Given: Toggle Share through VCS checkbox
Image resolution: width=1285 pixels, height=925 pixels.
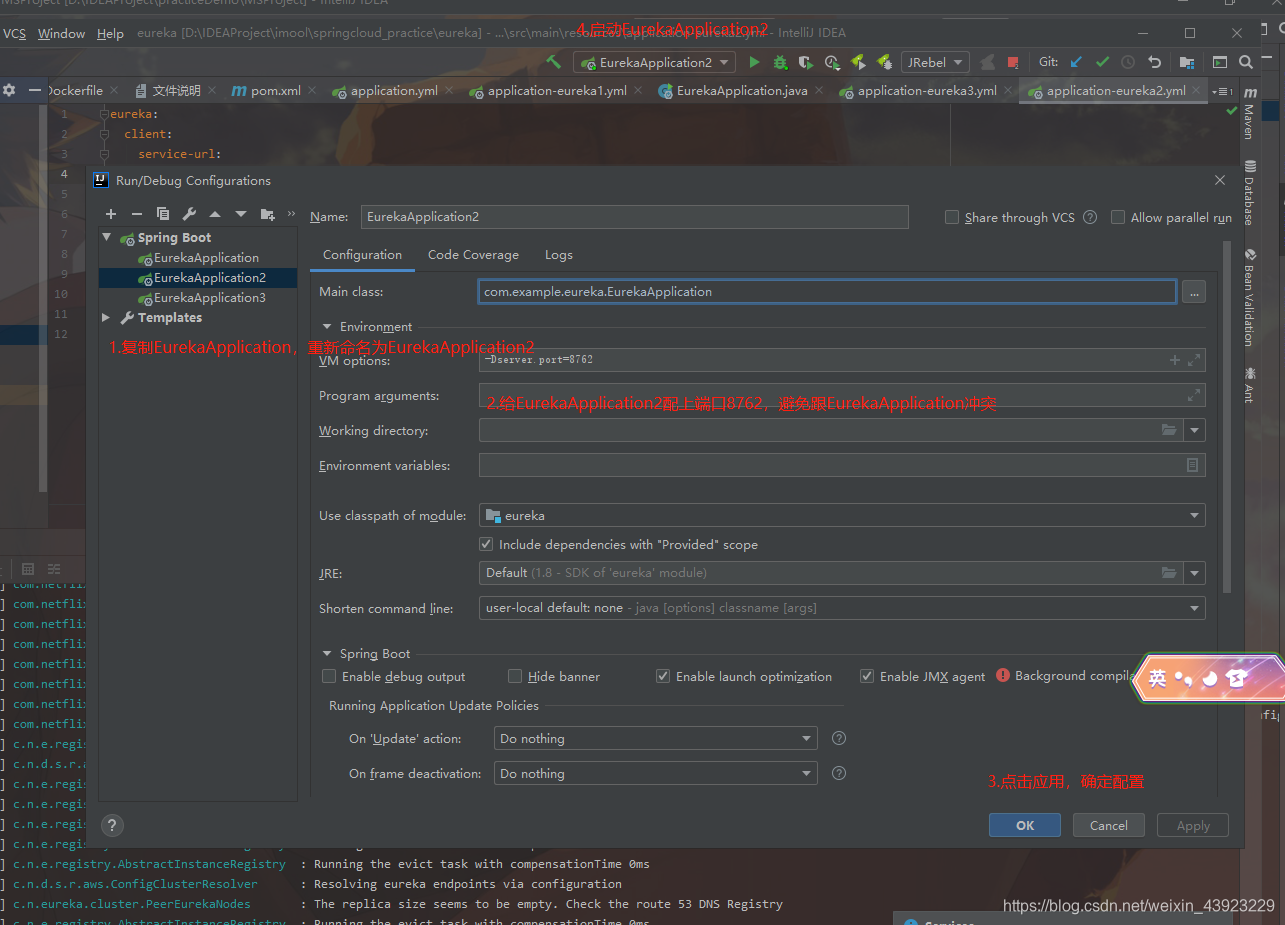Looking at the screenshot, I should [x=951, y=217].
